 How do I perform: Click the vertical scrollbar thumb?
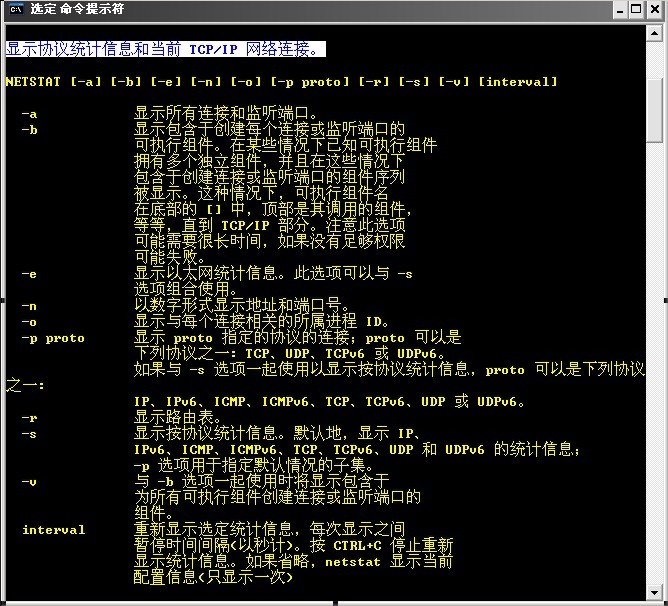(x=654, y=110)
